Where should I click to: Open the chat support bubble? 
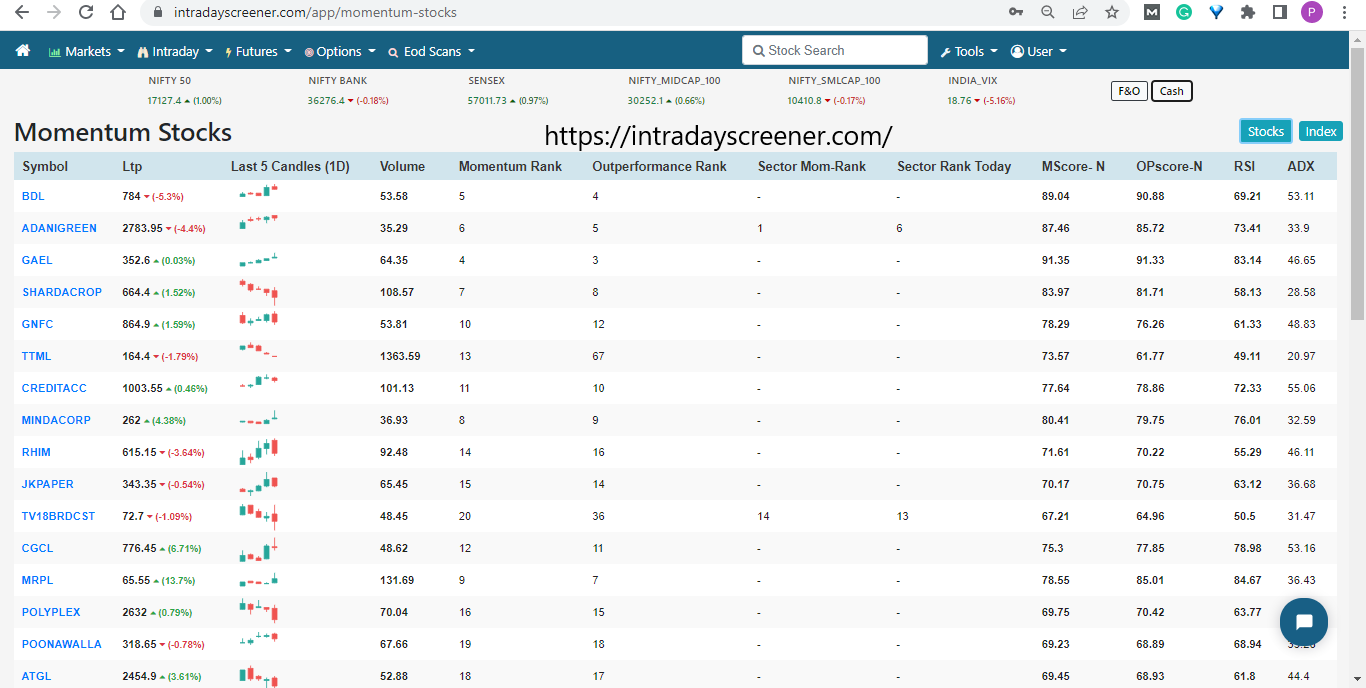[x=1304, y=622]
